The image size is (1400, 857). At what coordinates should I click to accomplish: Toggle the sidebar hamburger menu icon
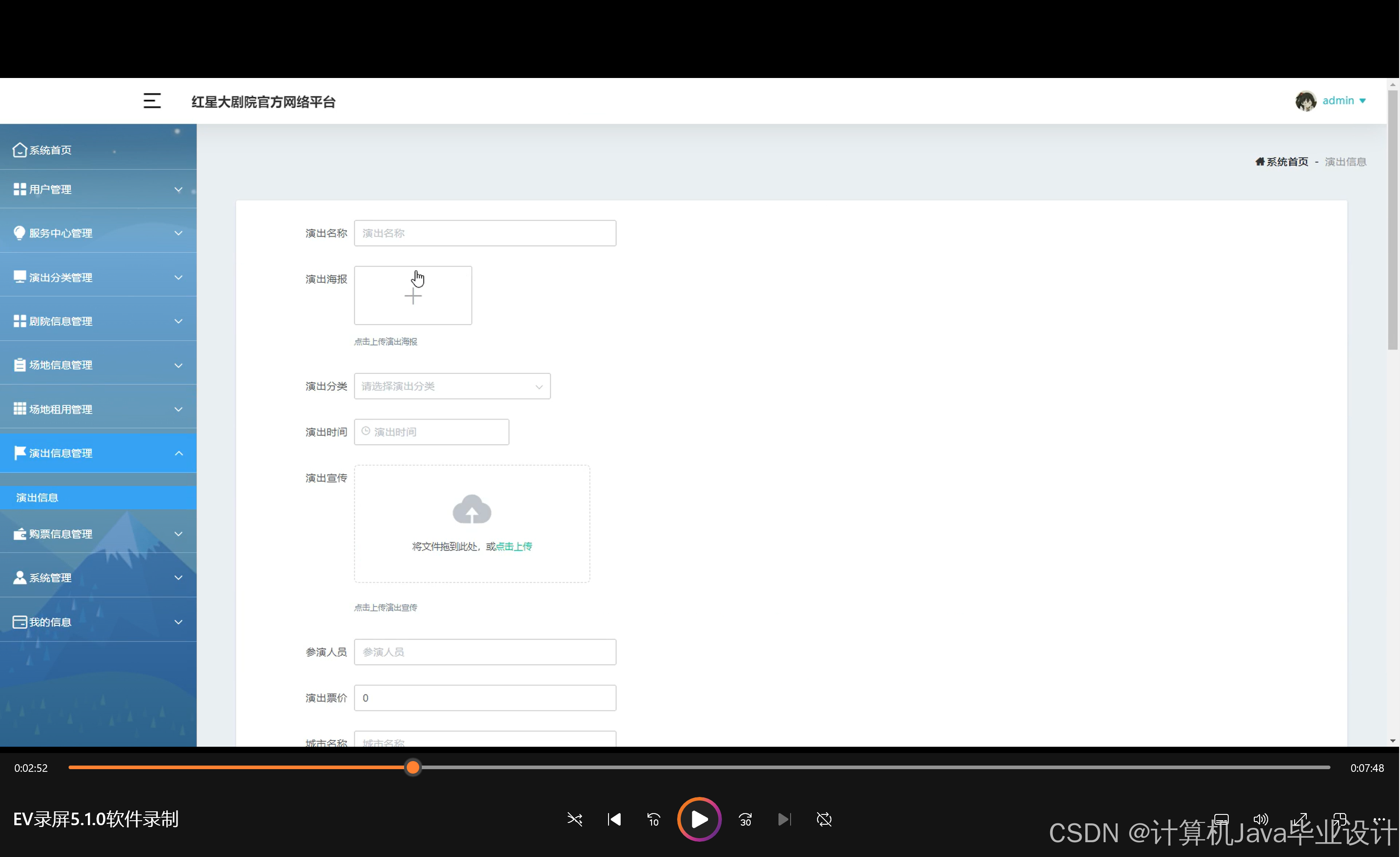(152, 101)
